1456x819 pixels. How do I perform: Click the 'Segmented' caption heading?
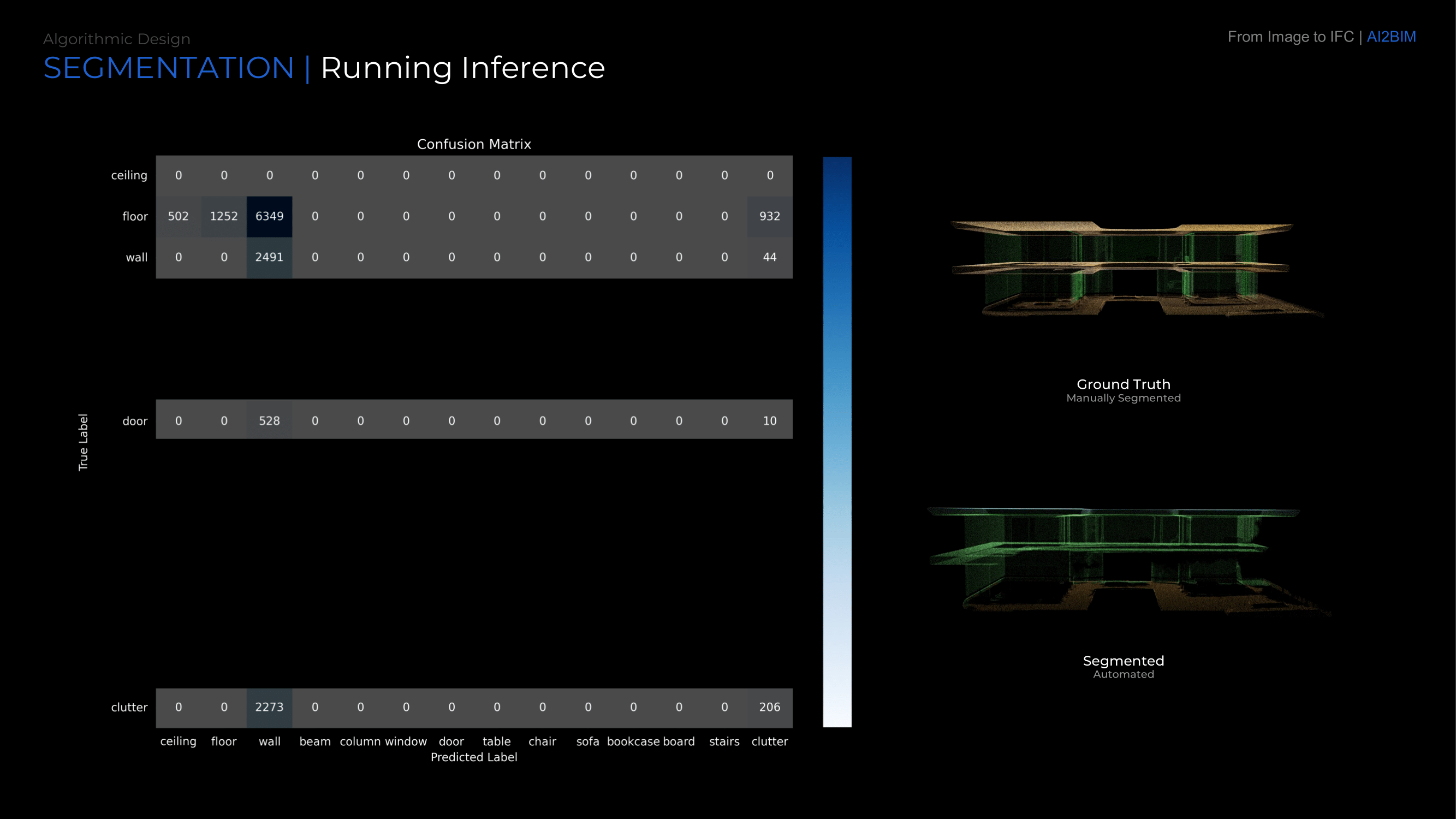(x=1123, y=661)
